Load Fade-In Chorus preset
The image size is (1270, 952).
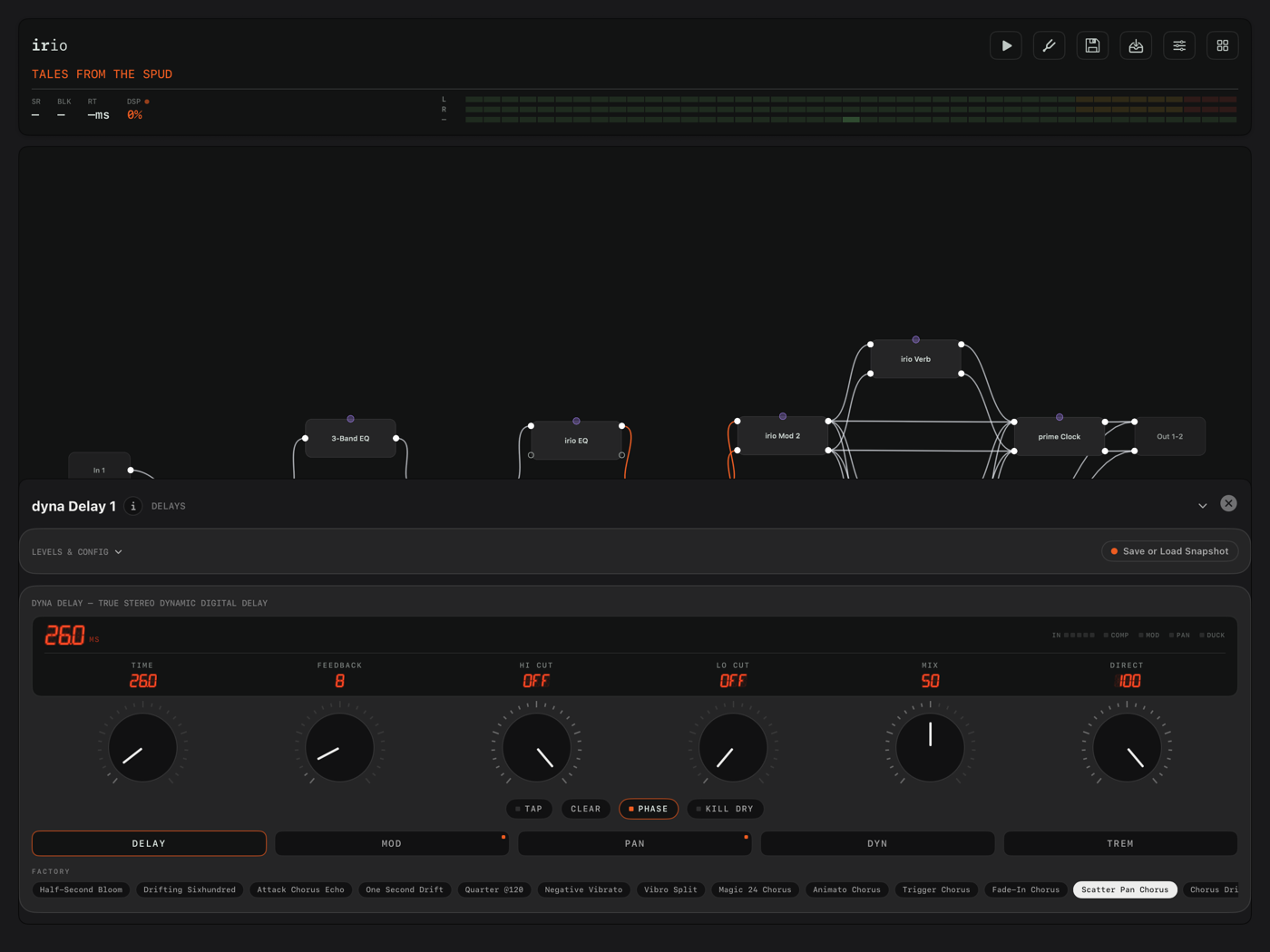coord(1026,889)
